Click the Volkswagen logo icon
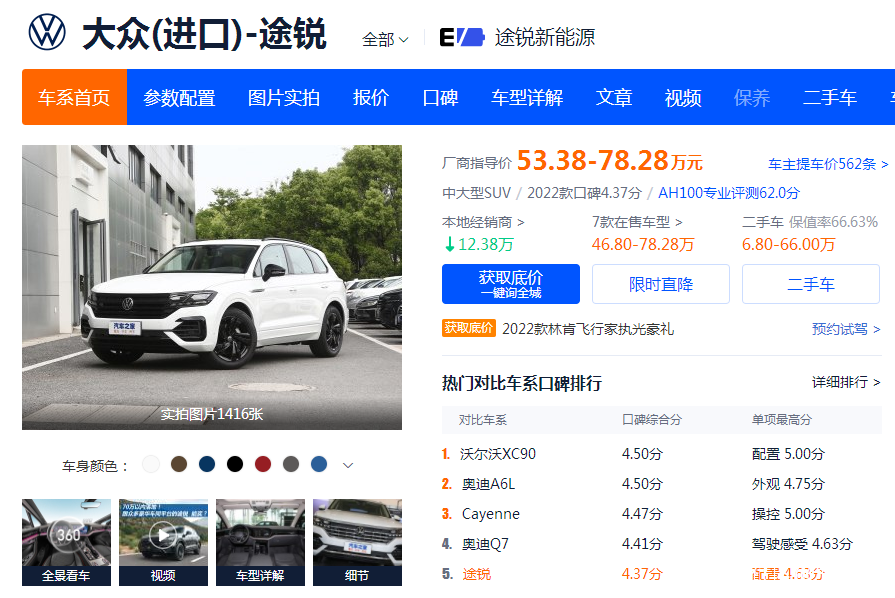 47,32
